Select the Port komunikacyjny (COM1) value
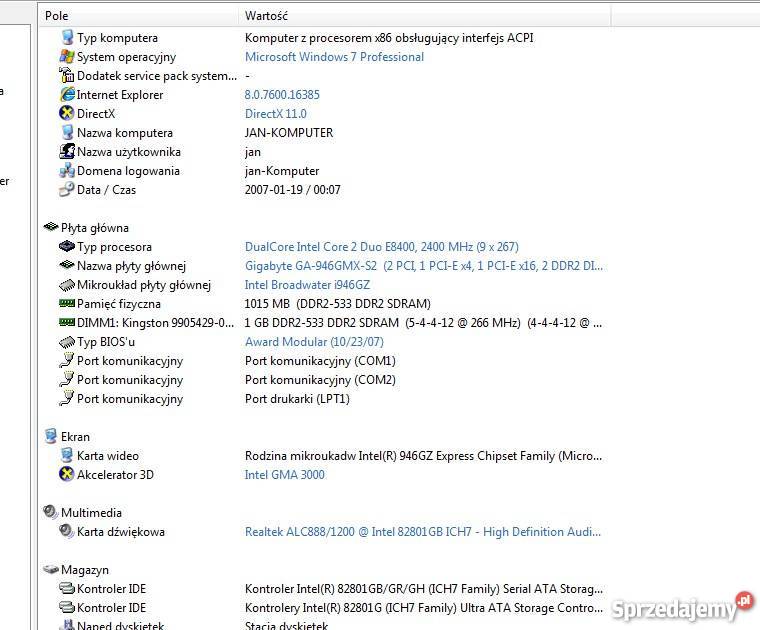Image resolution: width=760 pixels, height=630 pixels. point(320,361)
